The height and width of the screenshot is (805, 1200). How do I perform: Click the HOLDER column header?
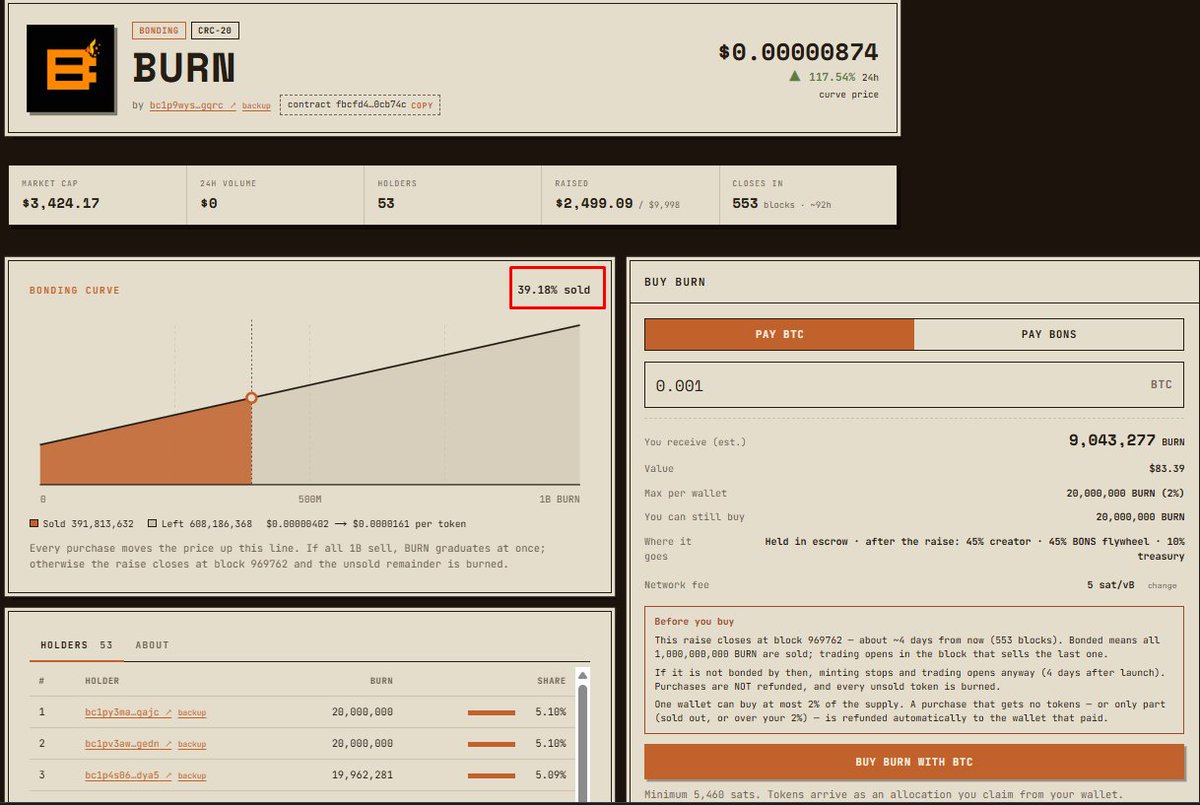click(x=102, y=681)
